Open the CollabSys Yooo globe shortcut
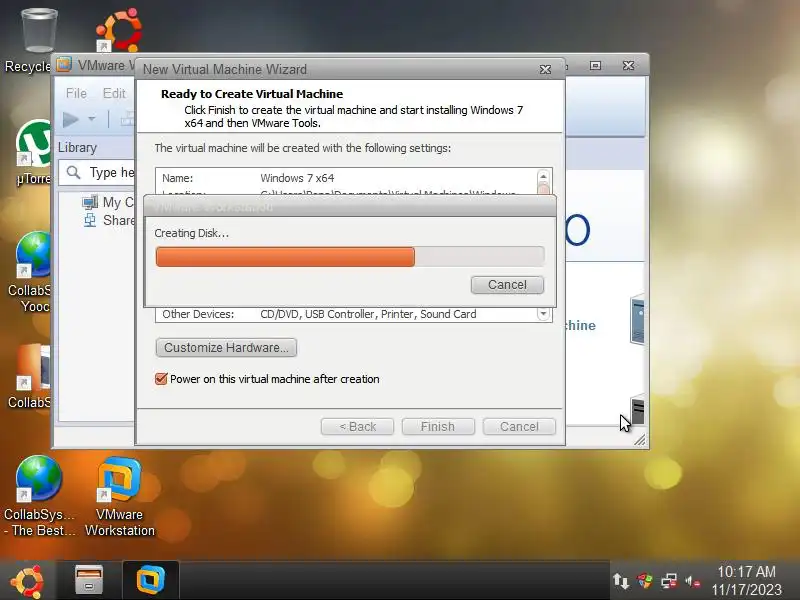This screenshot has width=800, height=600. coord(32,271)
